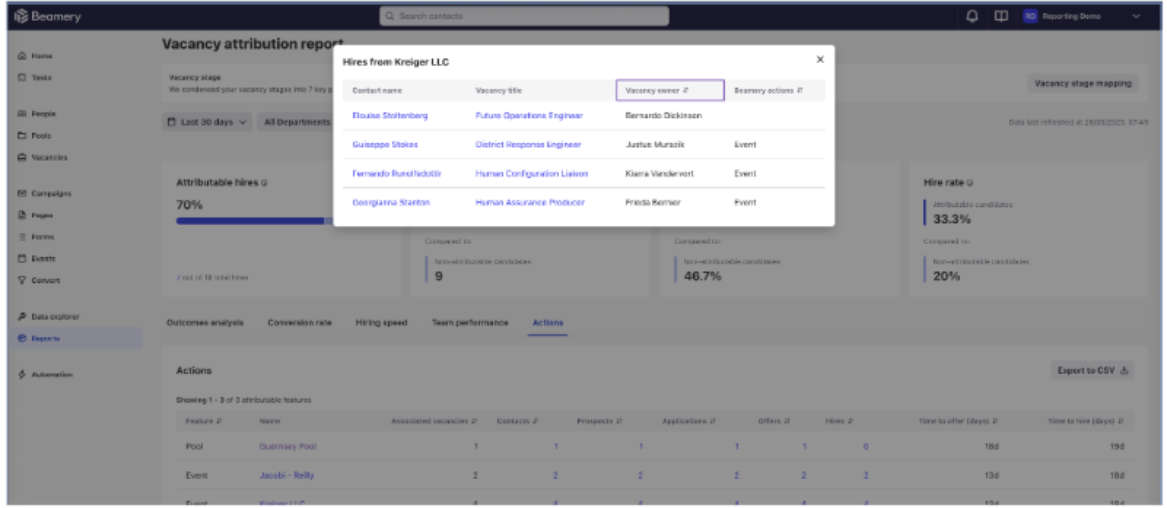Open Forms in the sidebar
Screen dimensions: 1167x508
36,237
